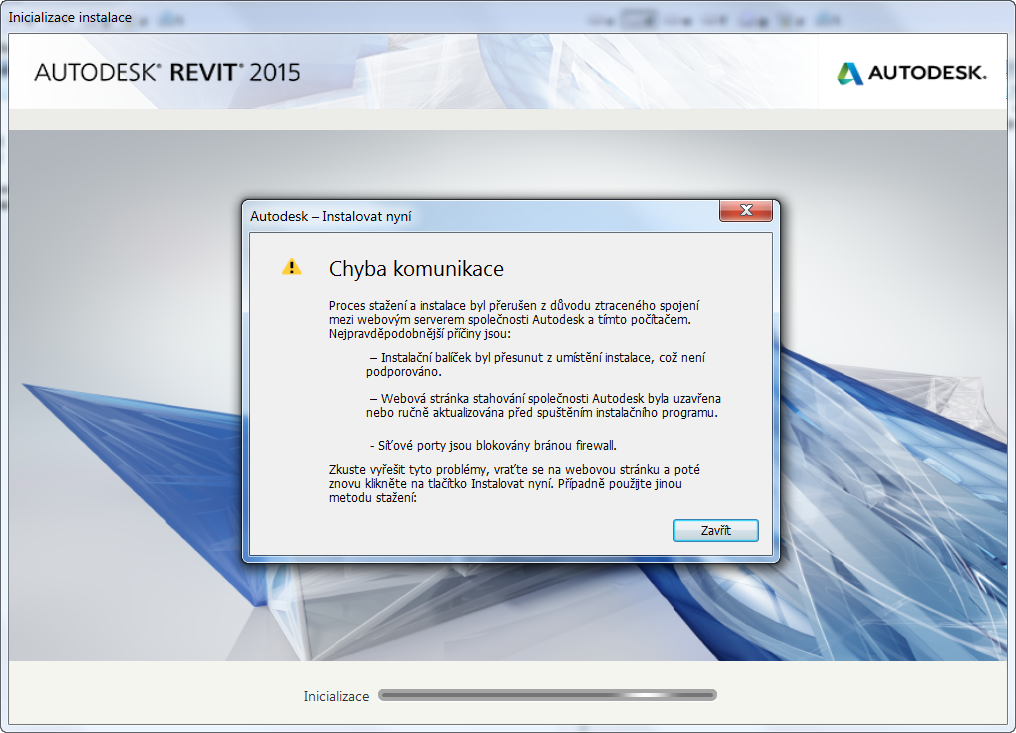The width and height of the screenshot is (1016, 733).
Task: Click the Autodesk logo emblem in the header
Action: [x=850, y=73]
